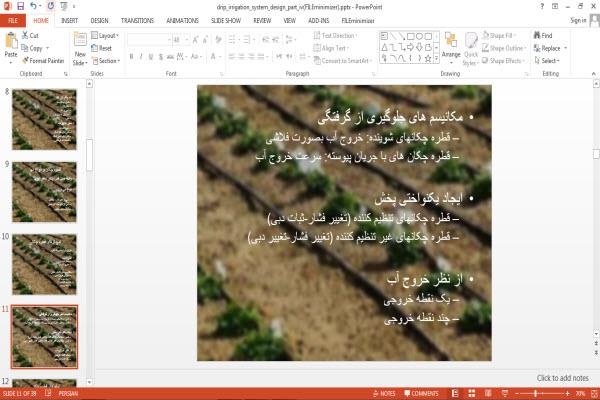Undo the last action
The width and height of the screenshot is (600, 400).
click(x=34, y=6)
